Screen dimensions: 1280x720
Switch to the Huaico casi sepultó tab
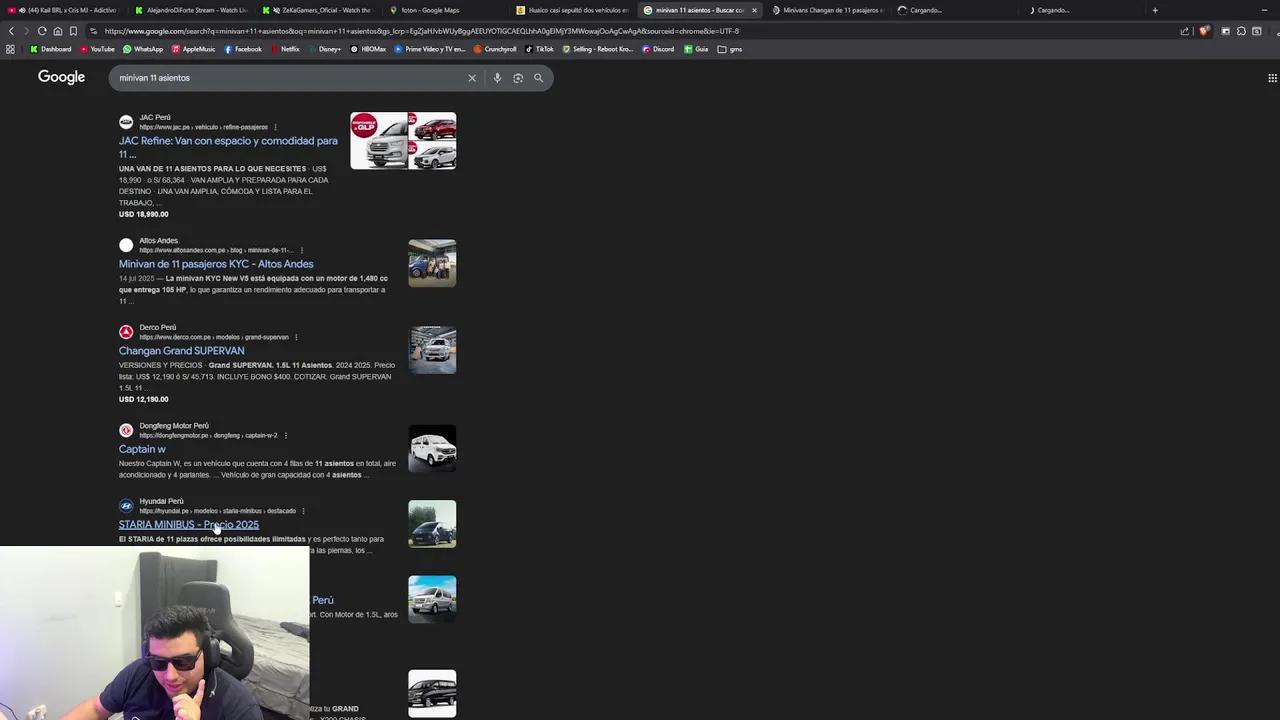pyautogui.click(x=572, y=10)
